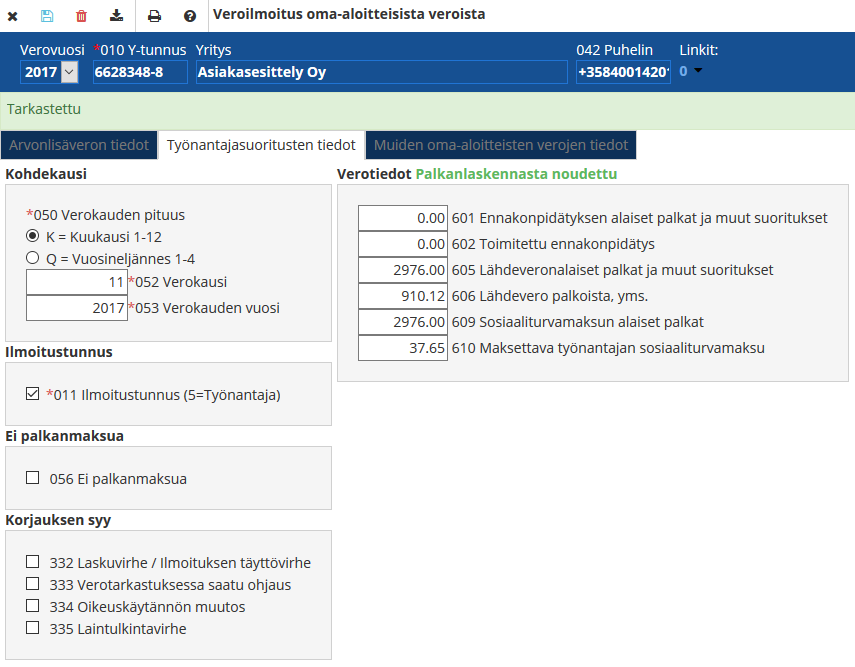
Task: Expand the Linkit dropdown arrow
Action: [x=697, y=71]
